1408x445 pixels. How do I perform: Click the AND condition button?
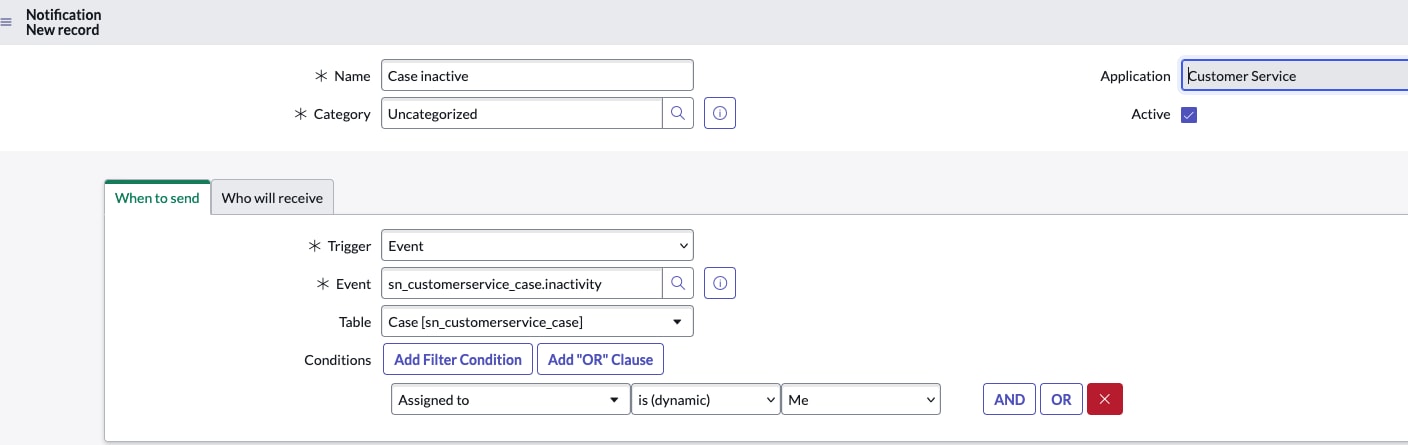pos(1009,399)
